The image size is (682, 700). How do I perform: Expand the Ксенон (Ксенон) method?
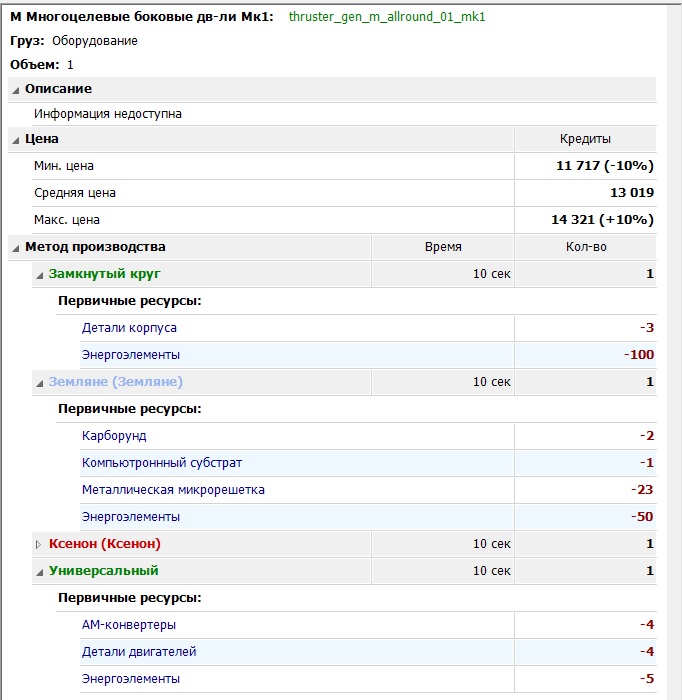tap(40, 544)
